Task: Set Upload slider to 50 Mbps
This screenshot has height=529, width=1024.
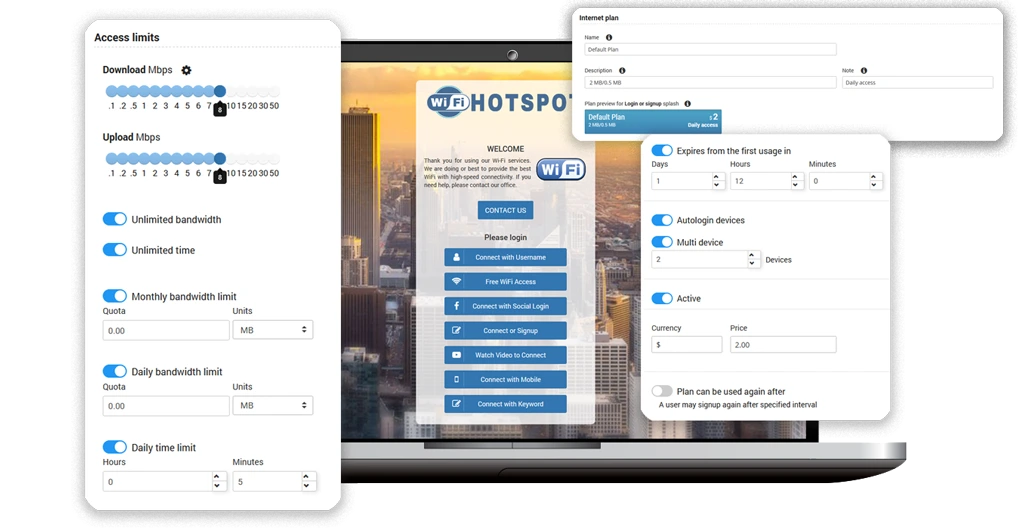Action: 274,158
